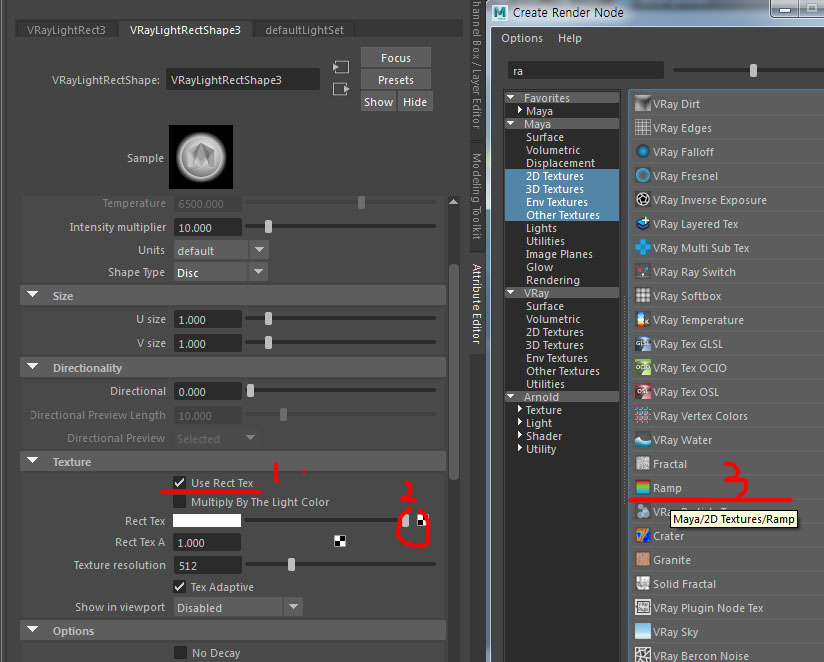Open the Attribute Editor side tab
Screen dimensions: 824x662
click(x=477, y=304)
